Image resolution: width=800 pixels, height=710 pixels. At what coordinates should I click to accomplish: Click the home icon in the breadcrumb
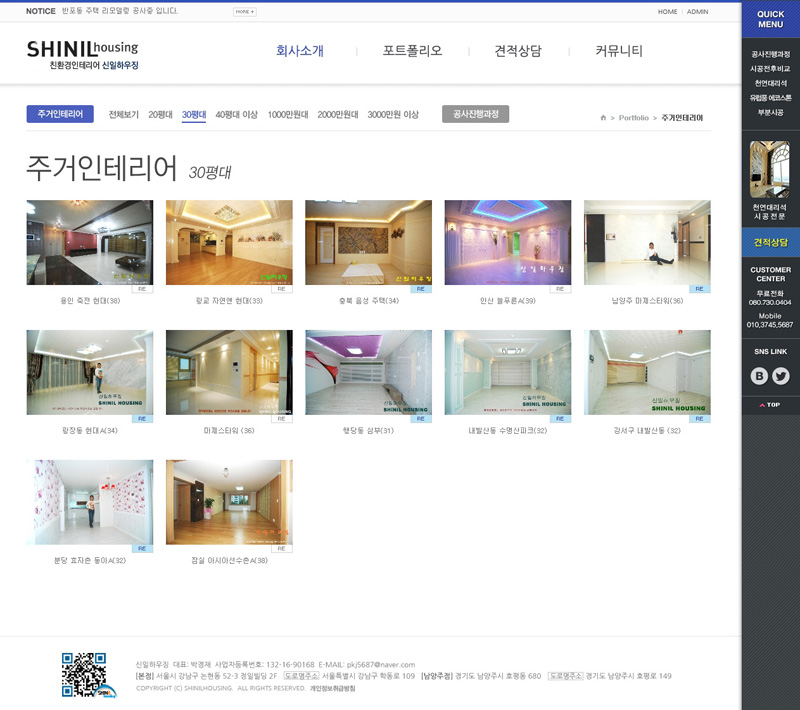[x=603, y=118]
